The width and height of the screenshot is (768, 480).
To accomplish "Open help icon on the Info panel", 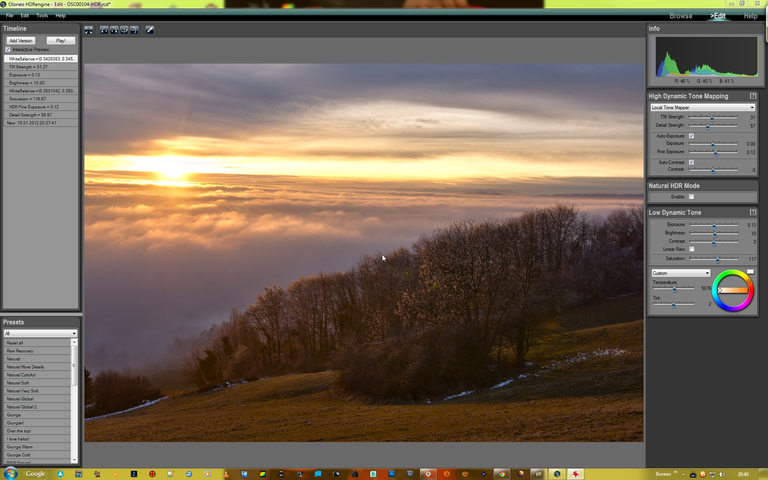I will pos(753,29).
